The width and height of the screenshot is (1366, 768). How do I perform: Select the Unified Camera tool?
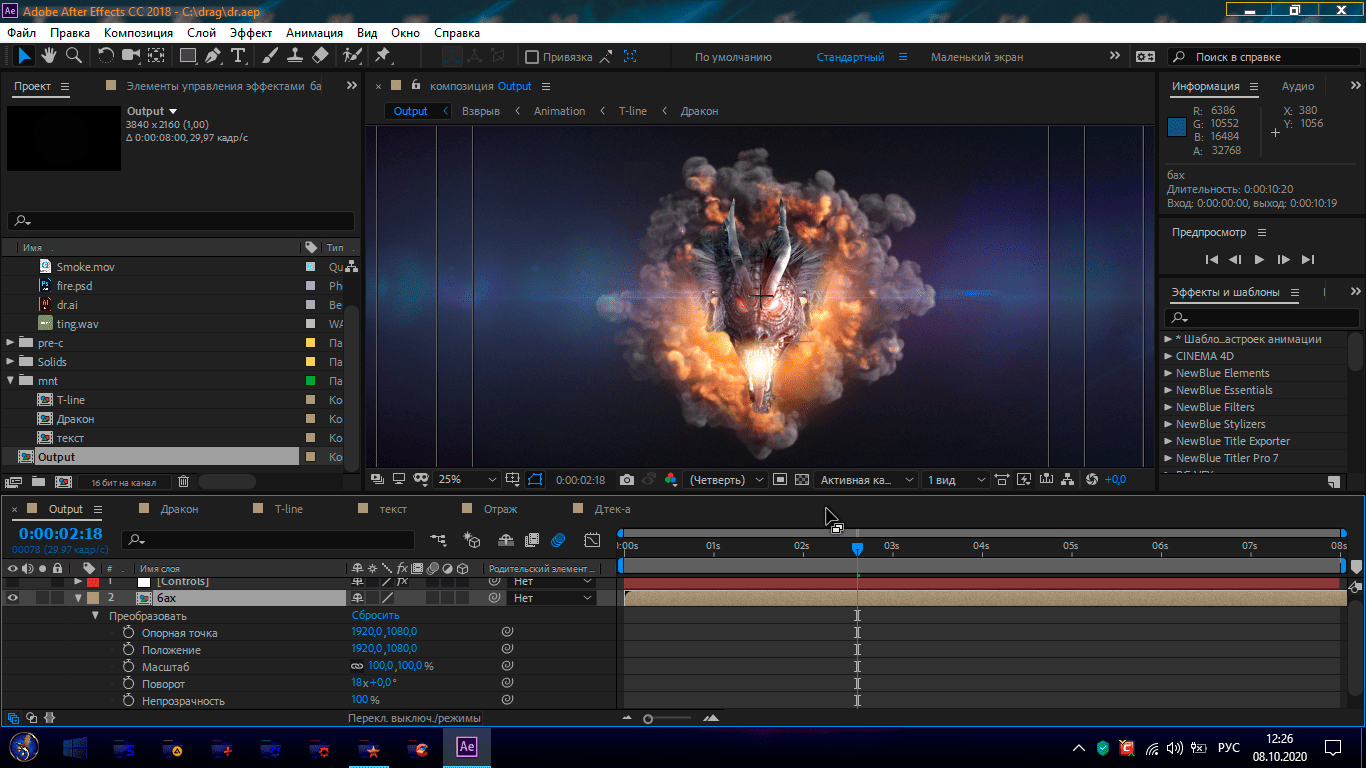pyautogui.click(x=132, y=56)
